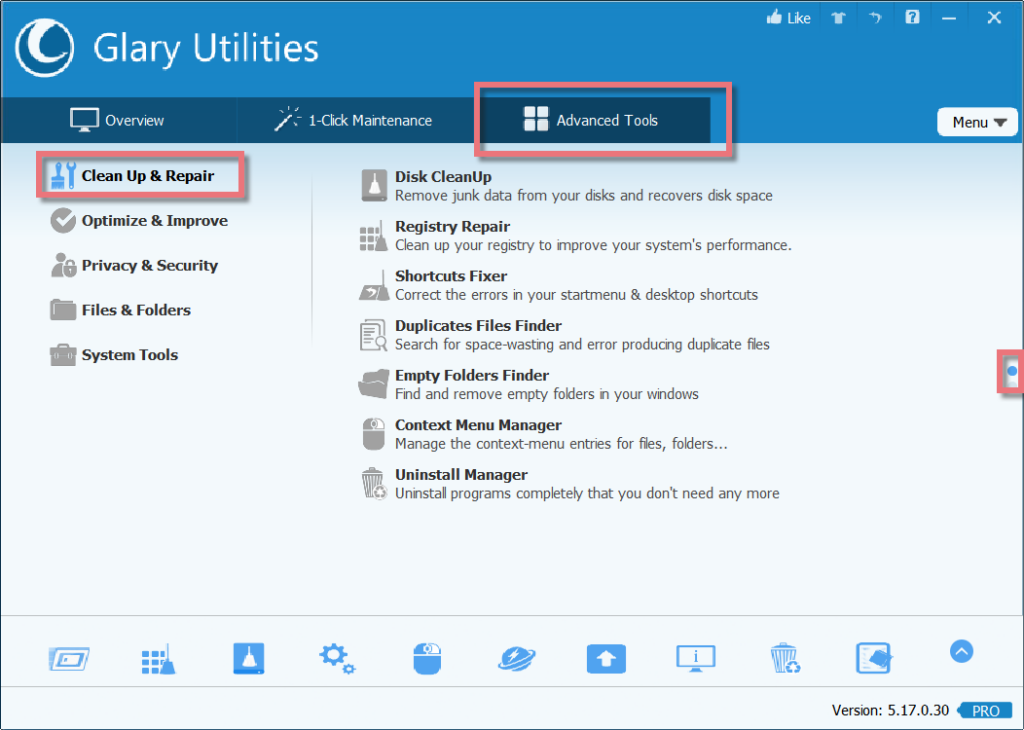Select the 1-Click Maintenance tab

pyautogui.click(x=355, y=120)
